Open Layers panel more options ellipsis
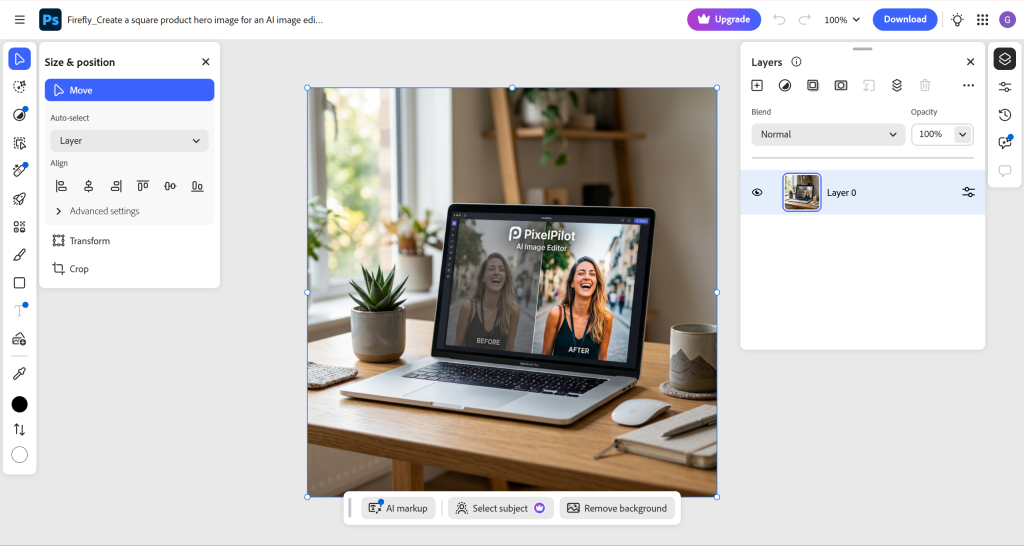The height and width of the screenshot is (546, 1024). [968, 86]
